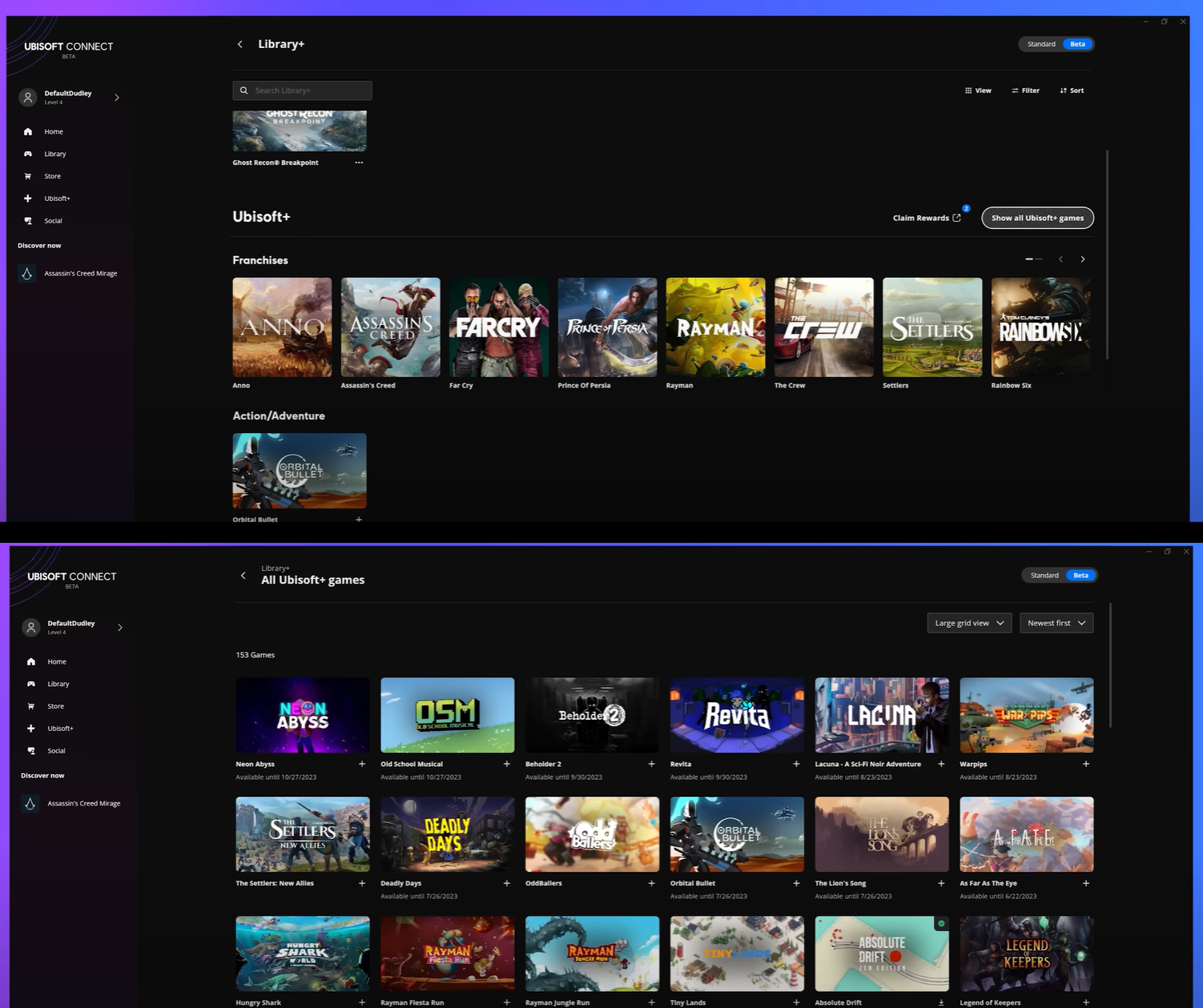This screenshot has height=1008, width=1203.
Task: Open the Library+ breadcrumb above All Ubisoft+ games
Action: (x=276, y=568)
